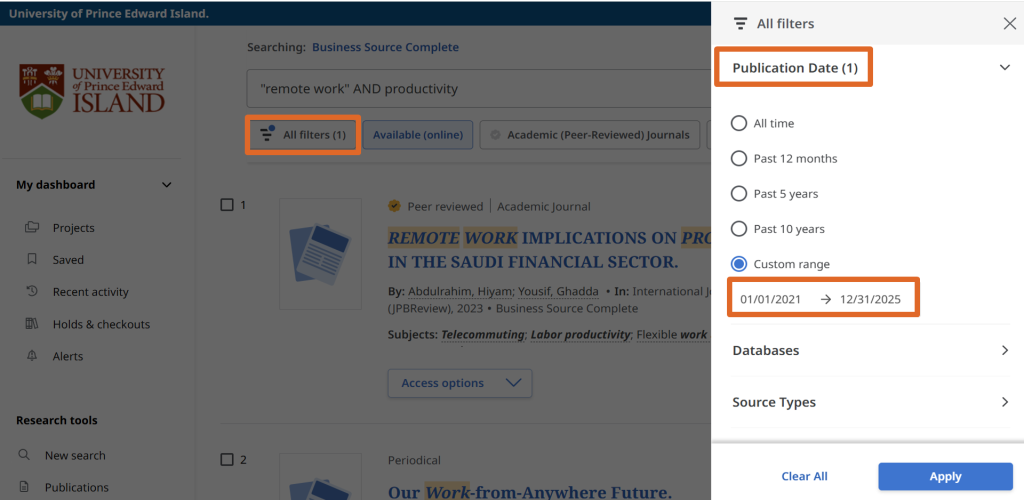This screenshot has width=1024, height=500.
Task: Check the checkbox for result 2
Action: [227, 460]
